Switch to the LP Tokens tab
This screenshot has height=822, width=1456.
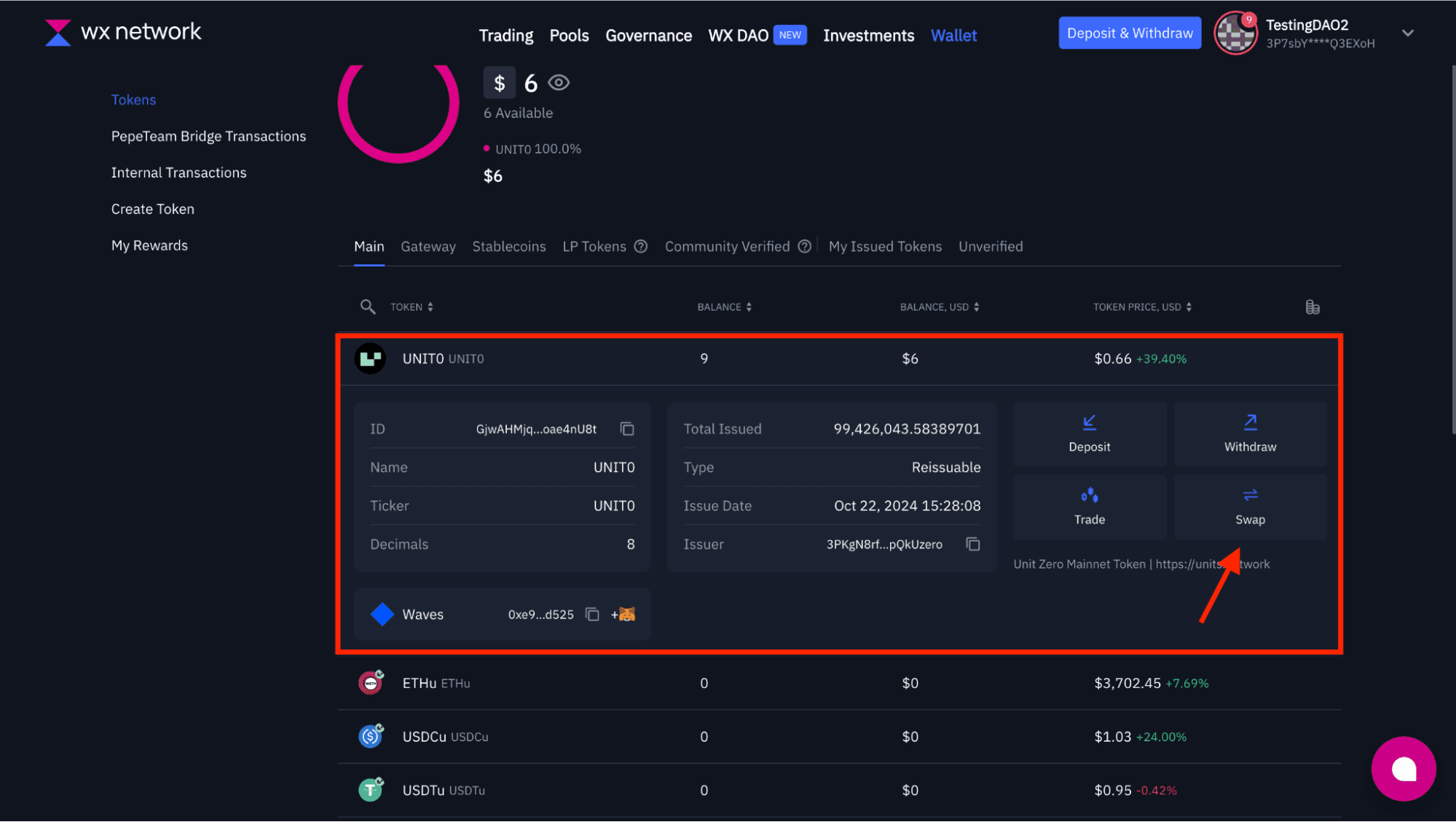click(x=594, y=246)
